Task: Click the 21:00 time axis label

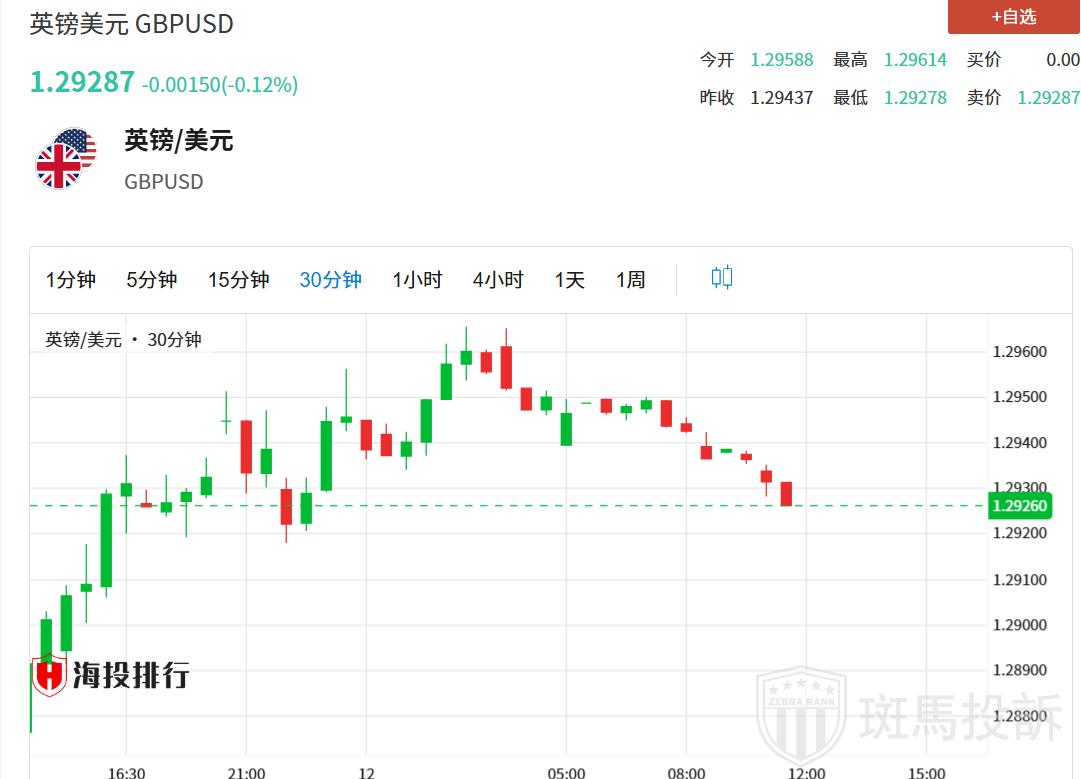Action: coord(246,772)
